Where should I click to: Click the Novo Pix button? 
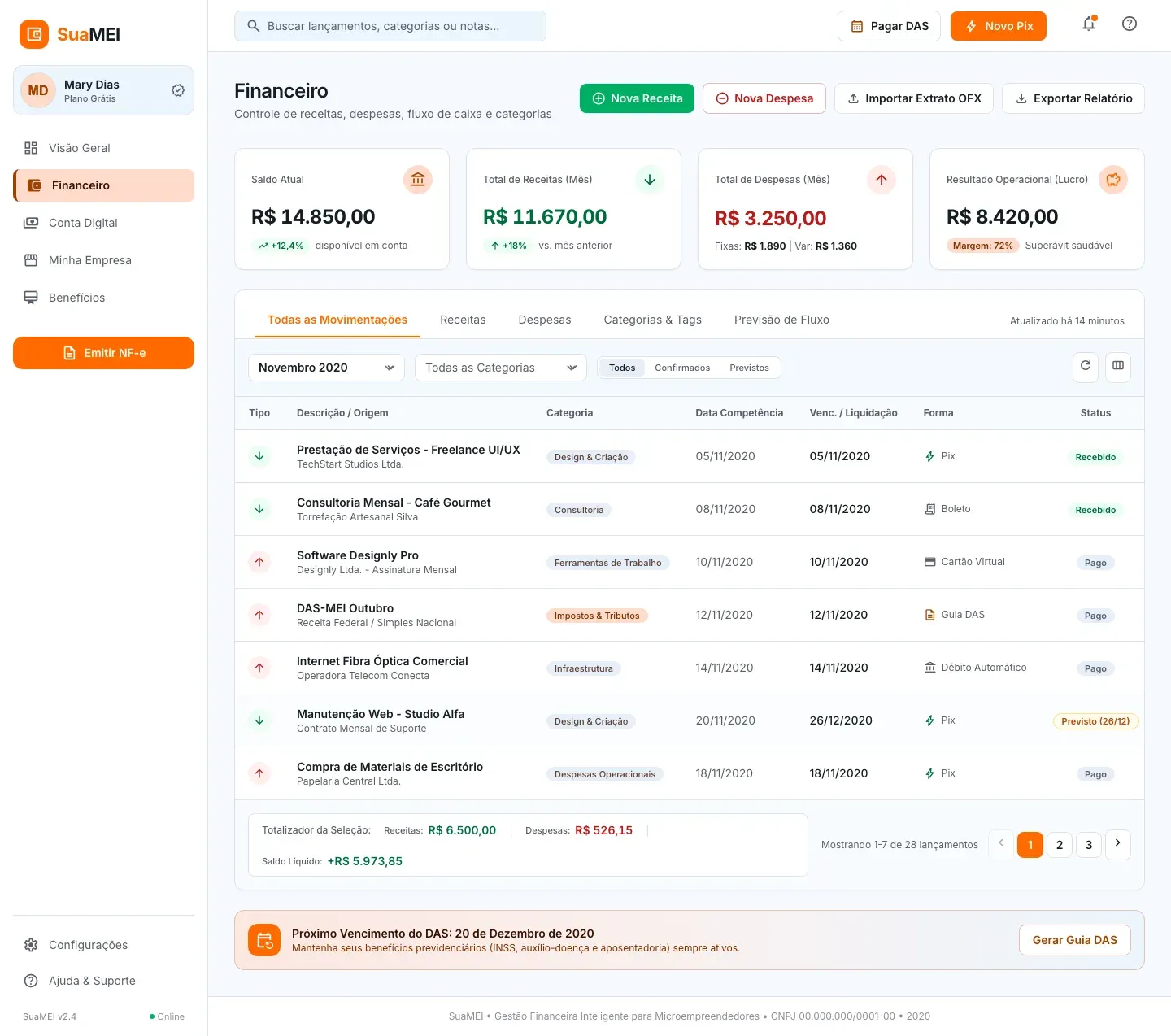(999, 26)
